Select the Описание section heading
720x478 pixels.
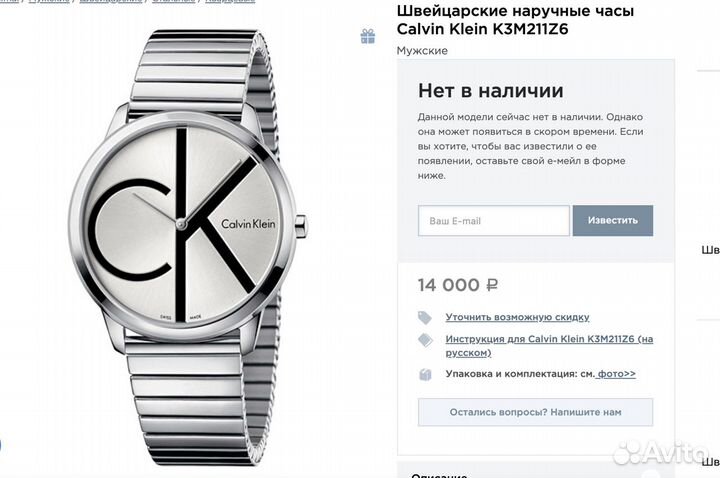(439, 475)
